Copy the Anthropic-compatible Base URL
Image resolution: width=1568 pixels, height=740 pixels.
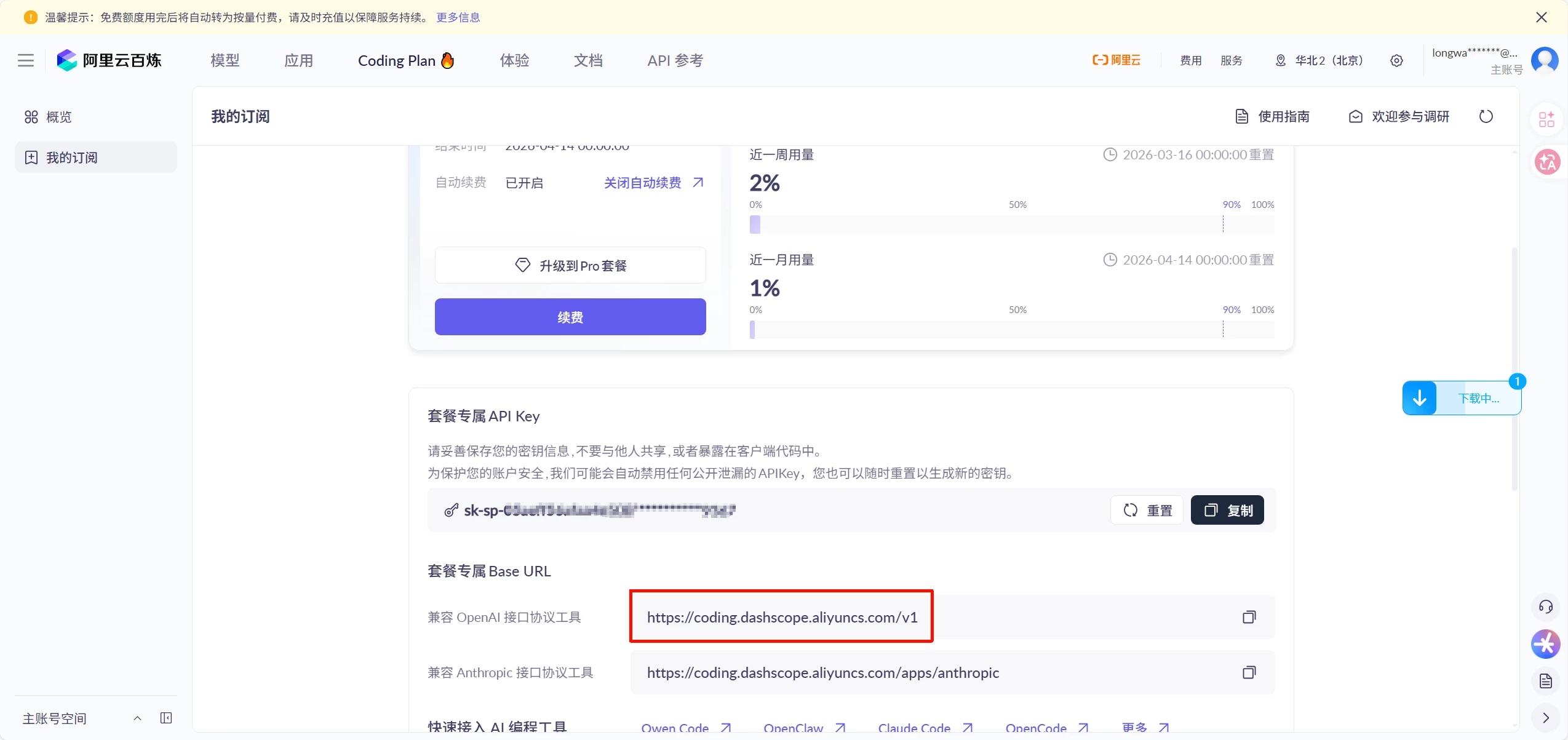[1249, 672]
